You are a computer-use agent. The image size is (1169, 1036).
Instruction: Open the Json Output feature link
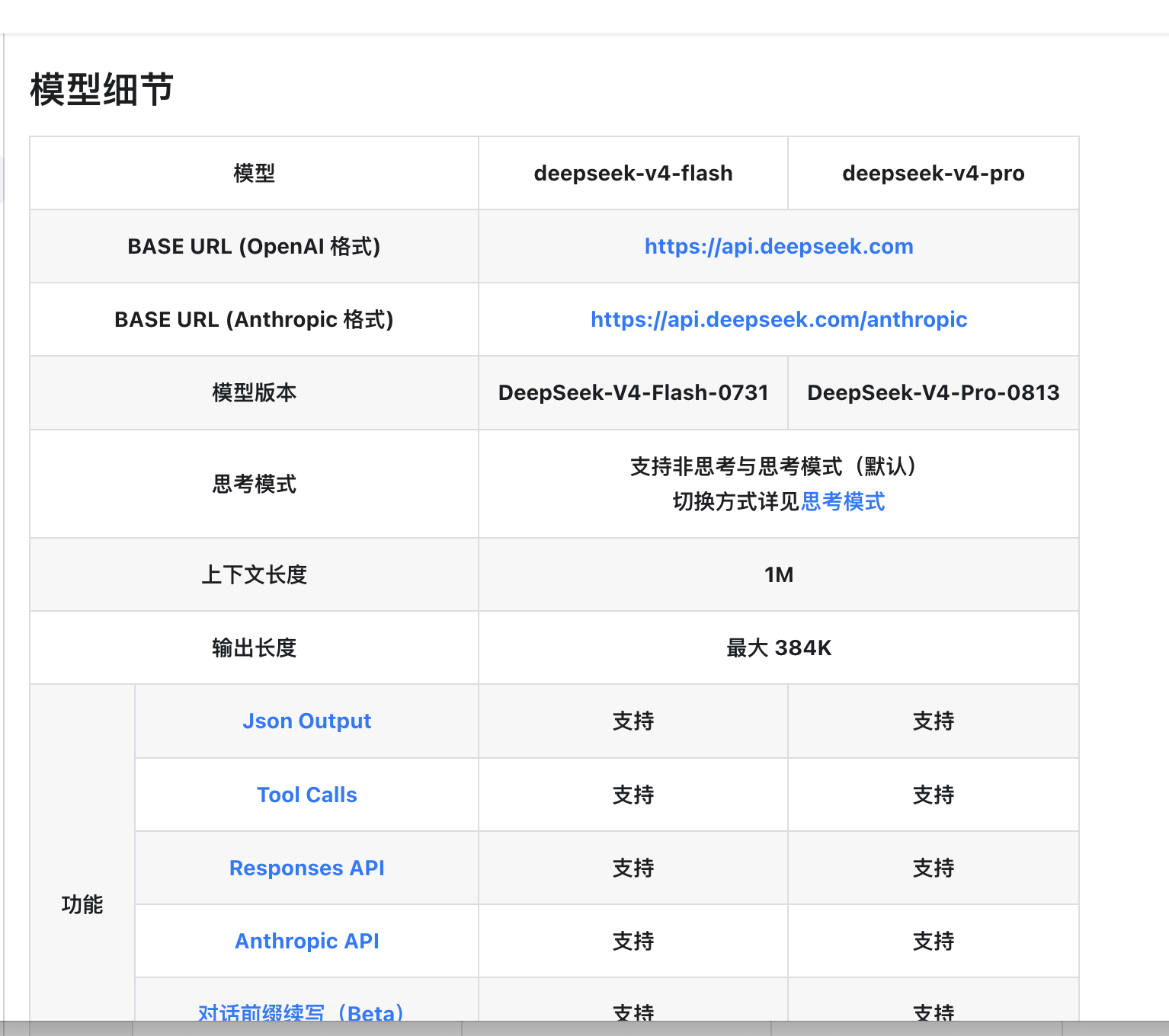point(307,721)
